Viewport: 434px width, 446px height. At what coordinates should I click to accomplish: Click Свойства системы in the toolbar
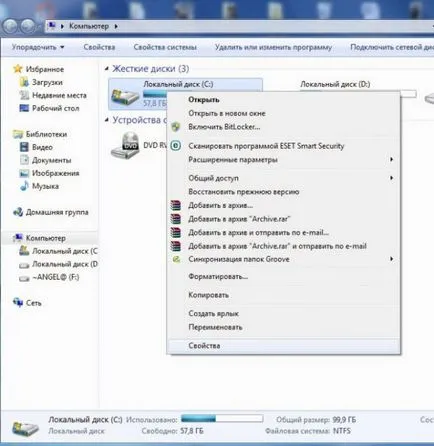pyautogui.click(x=165, y=47)
